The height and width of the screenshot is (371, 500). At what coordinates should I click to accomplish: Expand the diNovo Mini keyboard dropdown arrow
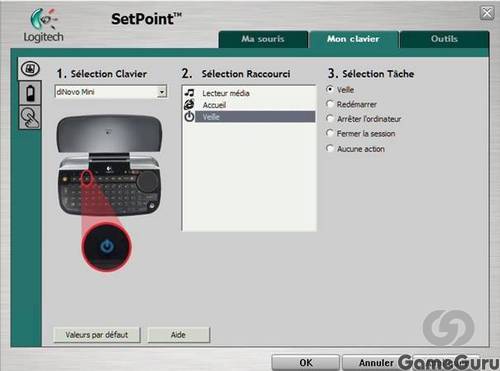click(x=162, y=92)
